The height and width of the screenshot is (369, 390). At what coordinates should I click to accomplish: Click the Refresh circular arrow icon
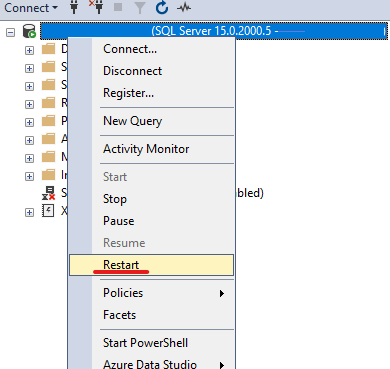point(162,8)
